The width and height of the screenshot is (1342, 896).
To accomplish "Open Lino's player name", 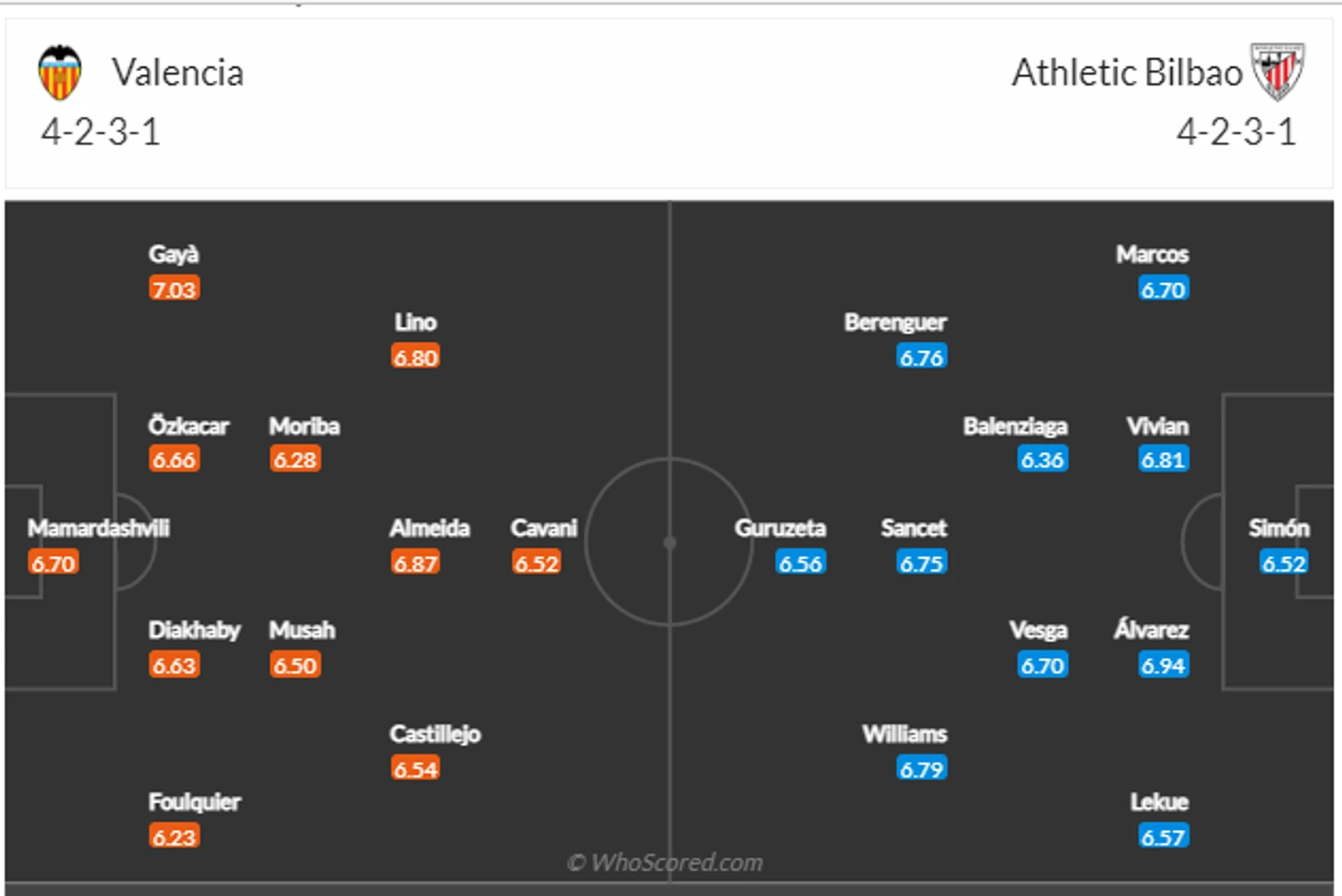I will point(415,323).
